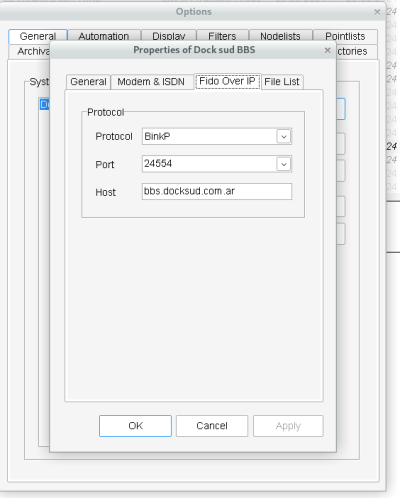Click the 24554 port combo field
This screenshot has width=400, height=498.
pyautogui.click(x=217, y=164)
